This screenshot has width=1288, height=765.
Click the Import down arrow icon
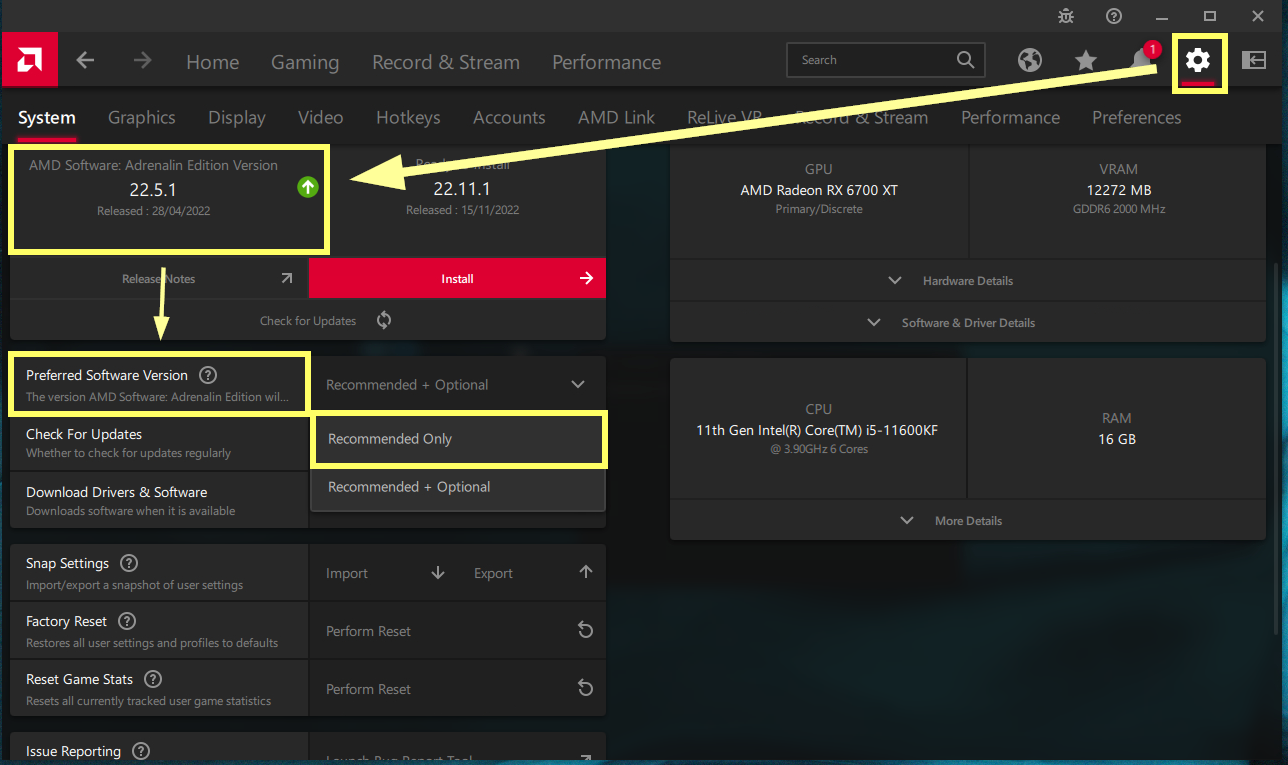point(438,573)
